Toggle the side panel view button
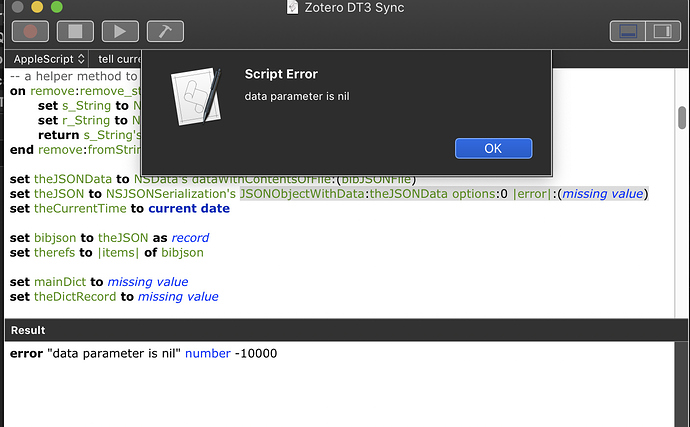This screenshot has height=427, width=690. coord(663,31)
